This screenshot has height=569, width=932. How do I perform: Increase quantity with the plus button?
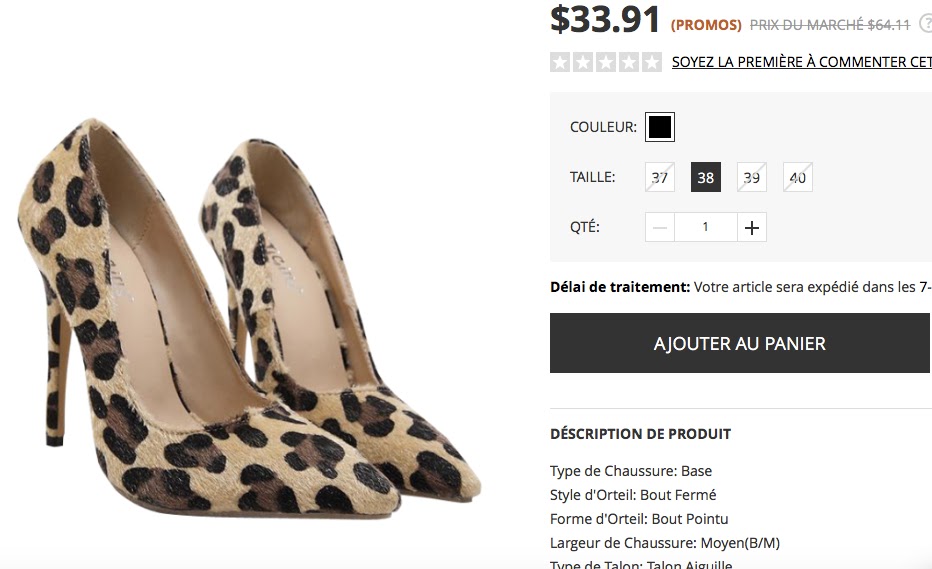pos(752,227)
